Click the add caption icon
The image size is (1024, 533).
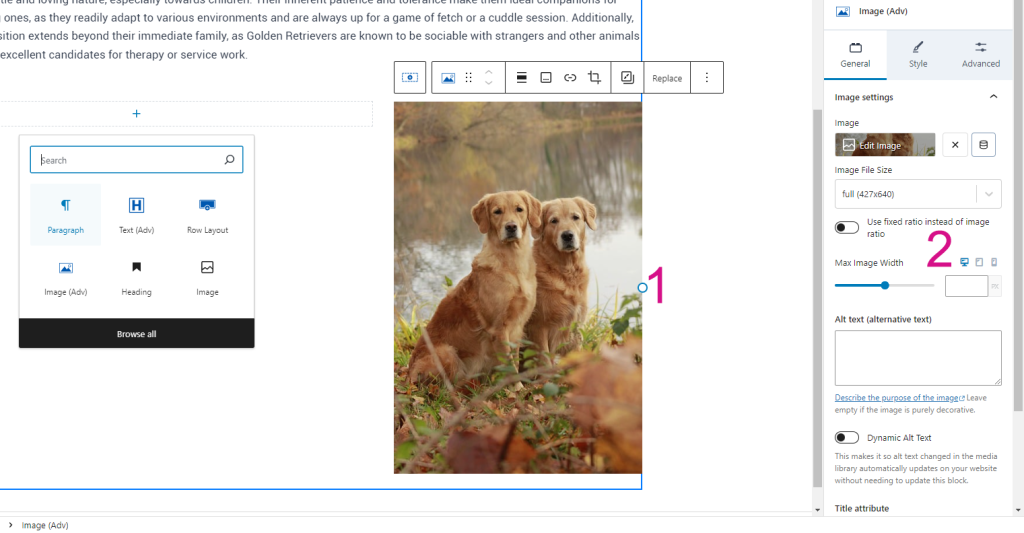click(x=546, y=78)
